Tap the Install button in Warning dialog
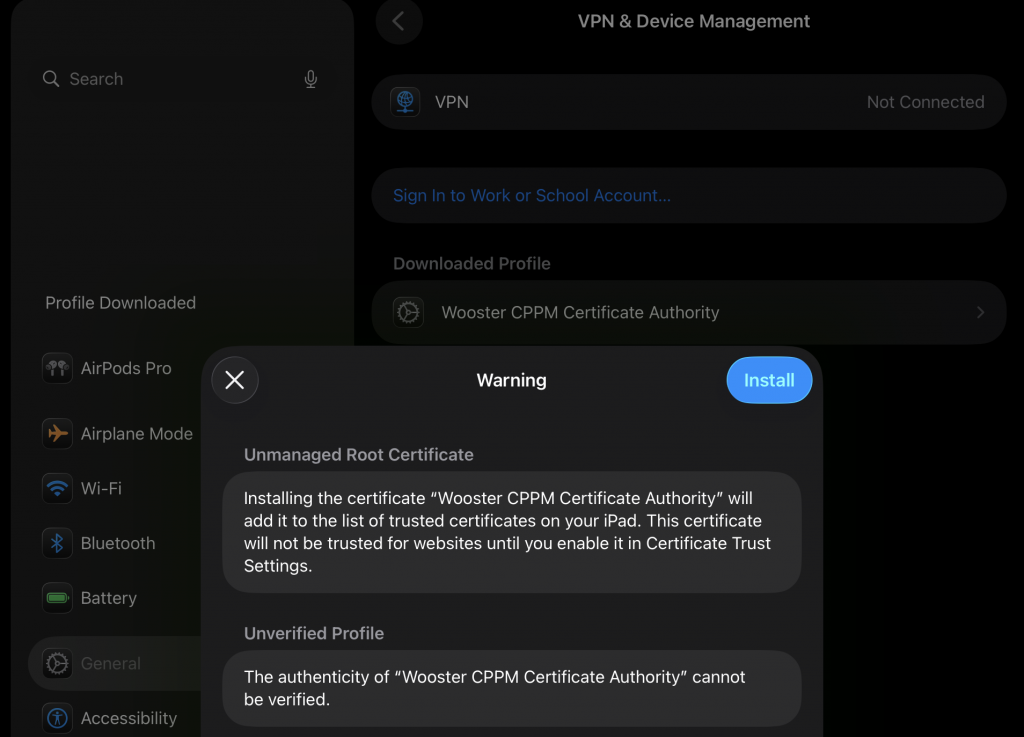 click(x=769, y=380)
